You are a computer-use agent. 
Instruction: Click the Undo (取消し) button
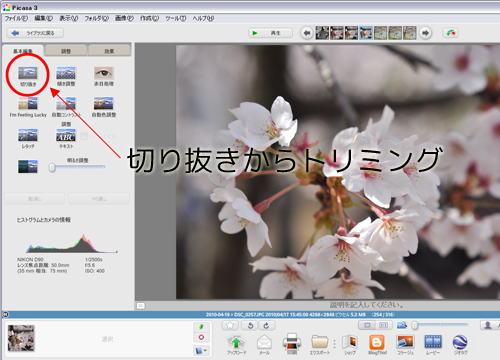[x=35, y=199]
